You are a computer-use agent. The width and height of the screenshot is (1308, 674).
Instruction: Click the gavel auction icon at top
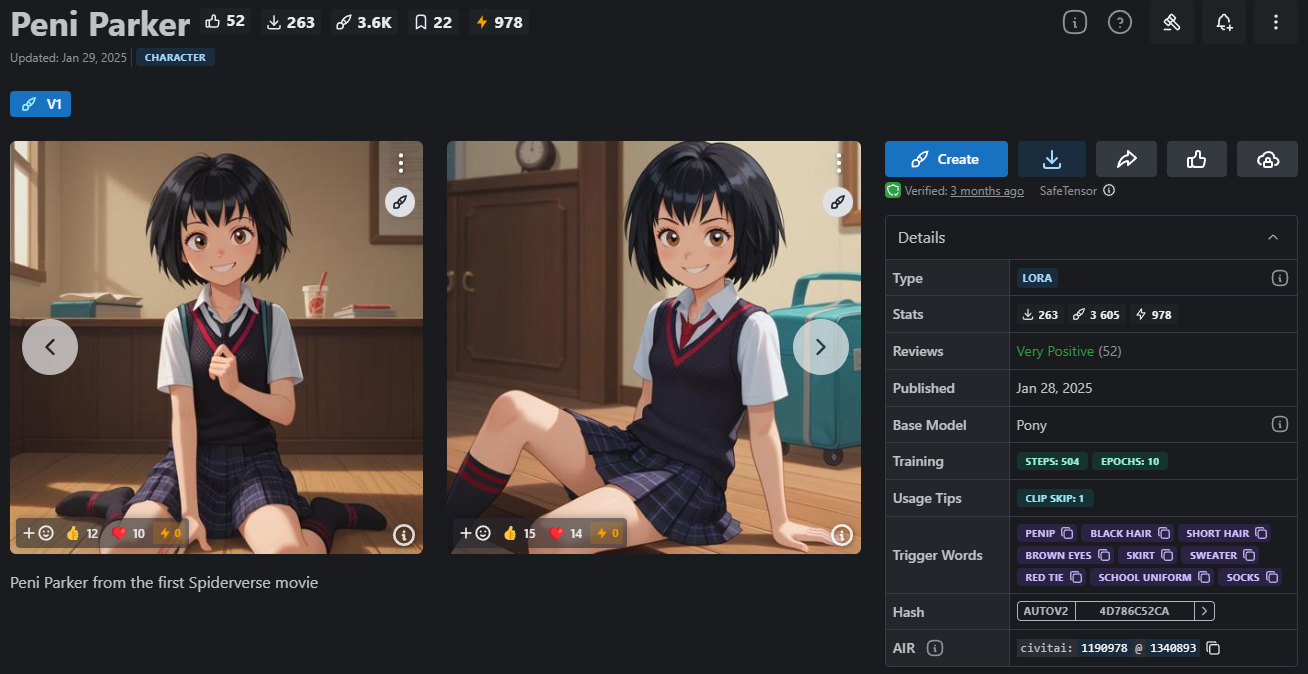pyautogui.click(x=1171, y=22)
